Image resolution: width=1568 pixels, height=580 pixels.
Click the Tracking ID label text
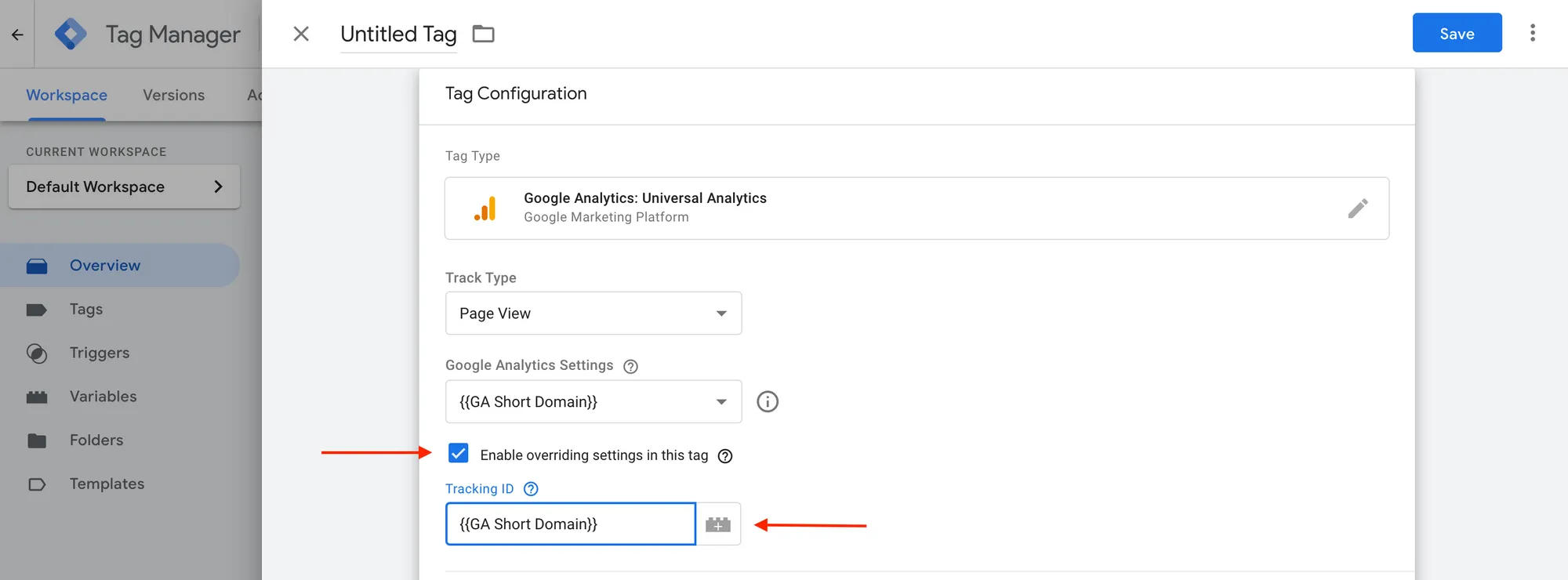(480, 489)
